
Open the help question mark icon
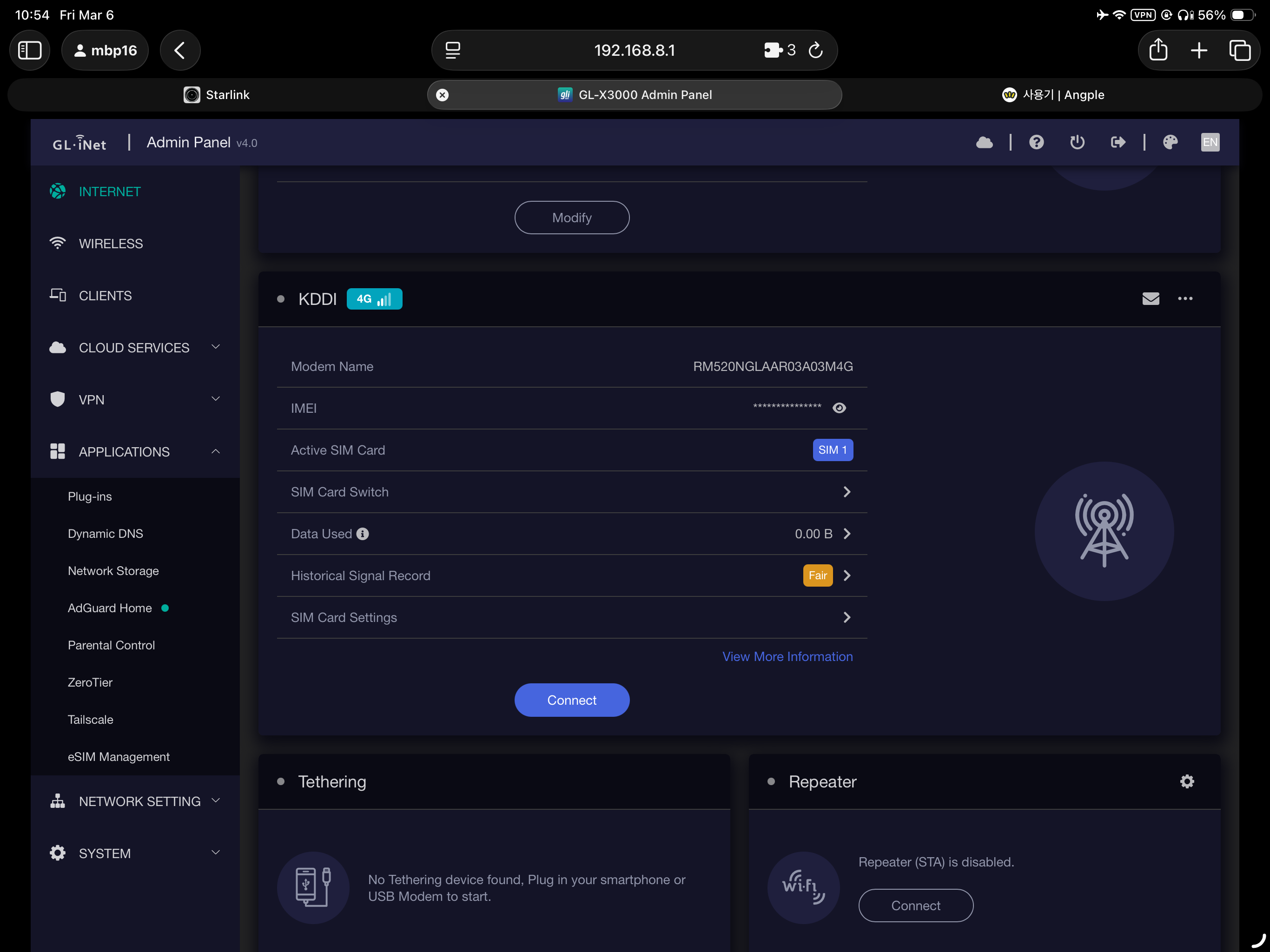(1036, 142)
